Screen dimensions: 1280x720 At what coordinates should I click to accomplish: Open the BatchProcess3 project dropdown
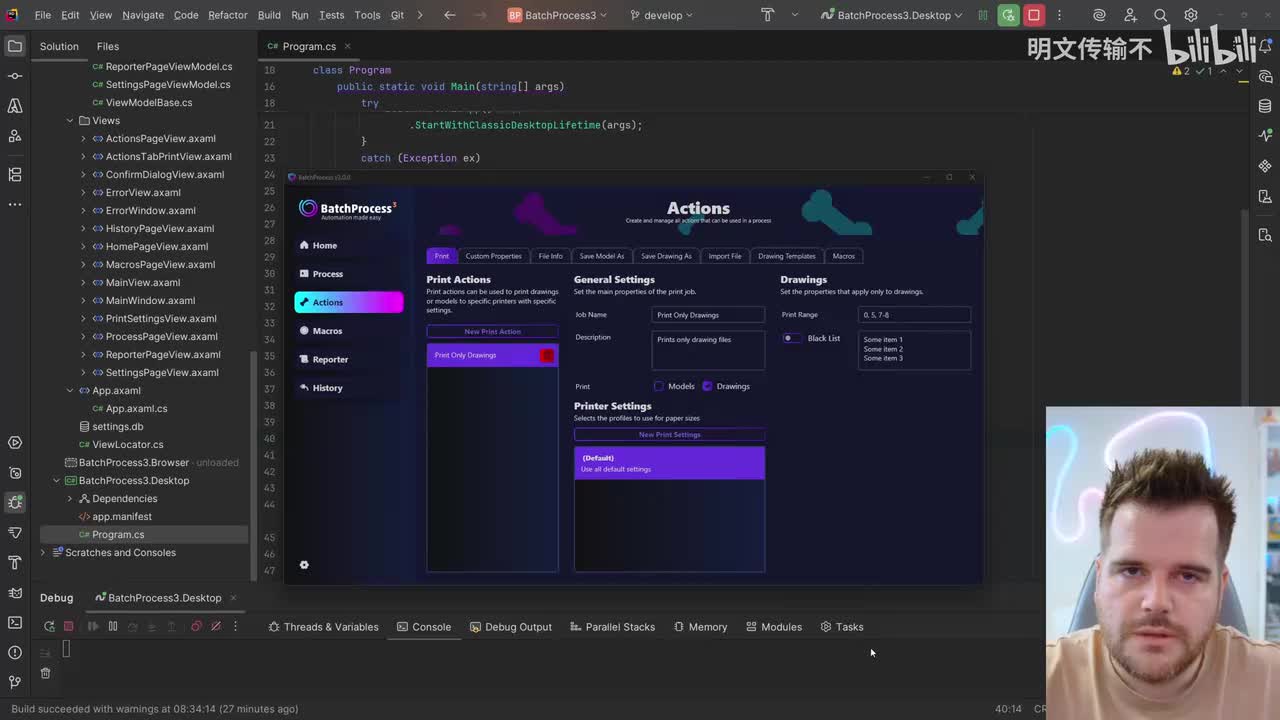558,15
